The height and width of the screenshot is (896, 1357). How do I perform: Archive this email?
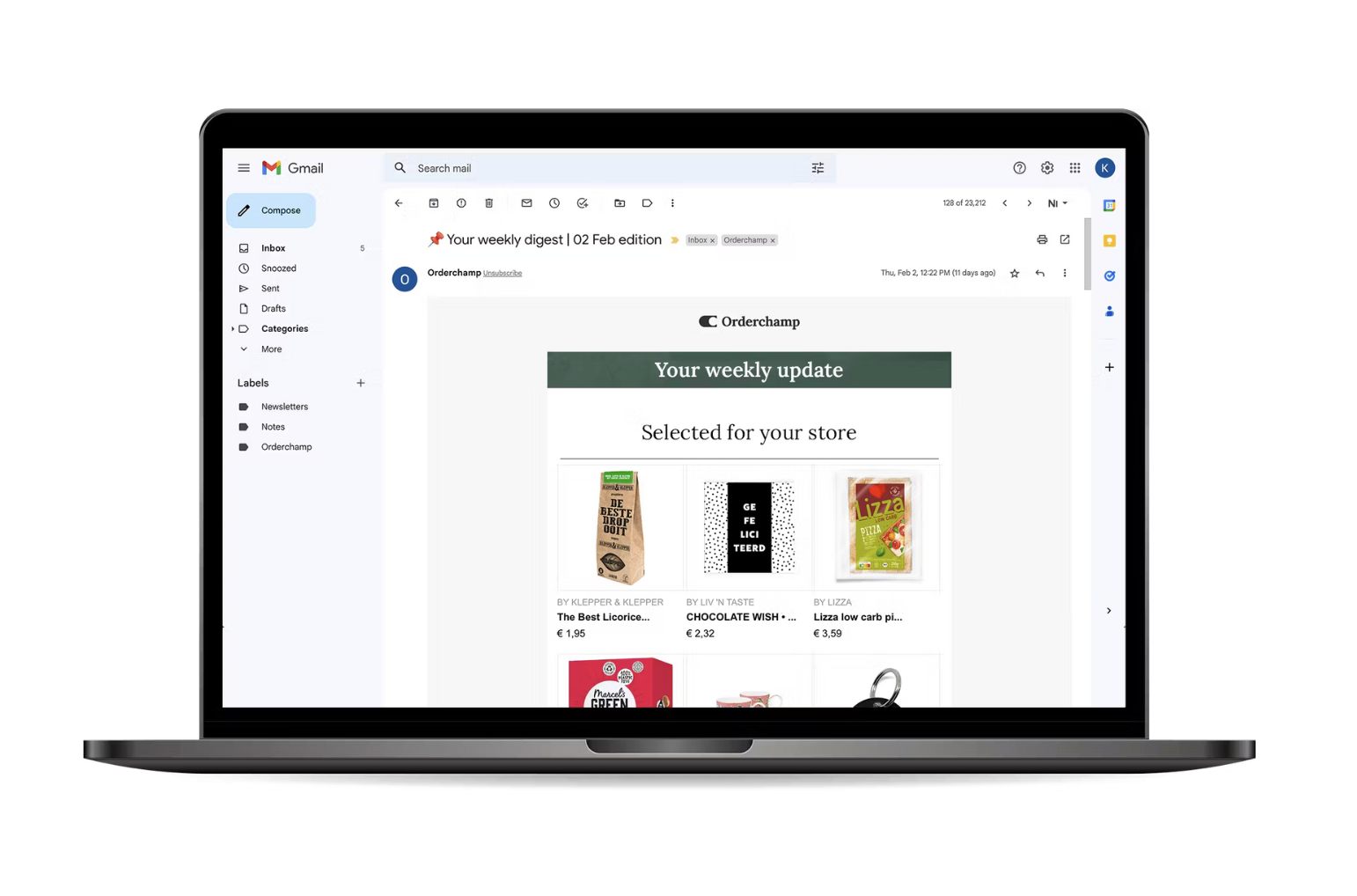pos(434,203)
